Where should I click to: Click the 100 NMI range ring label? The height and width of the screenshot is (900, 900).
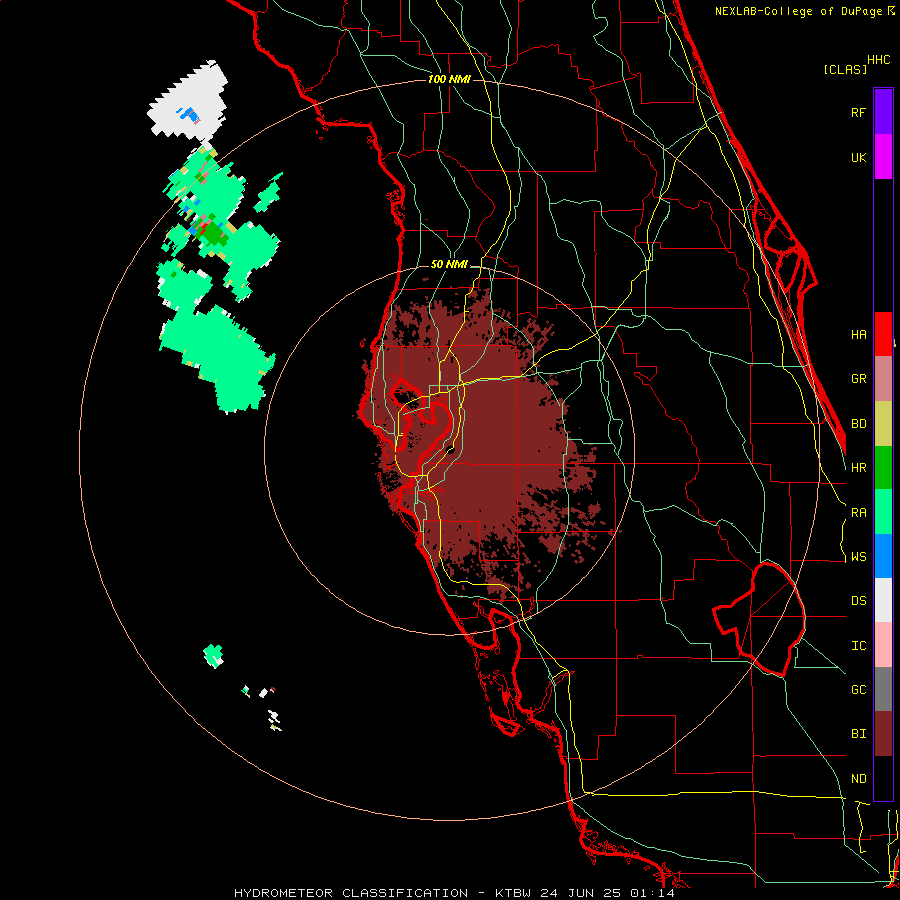449,79
